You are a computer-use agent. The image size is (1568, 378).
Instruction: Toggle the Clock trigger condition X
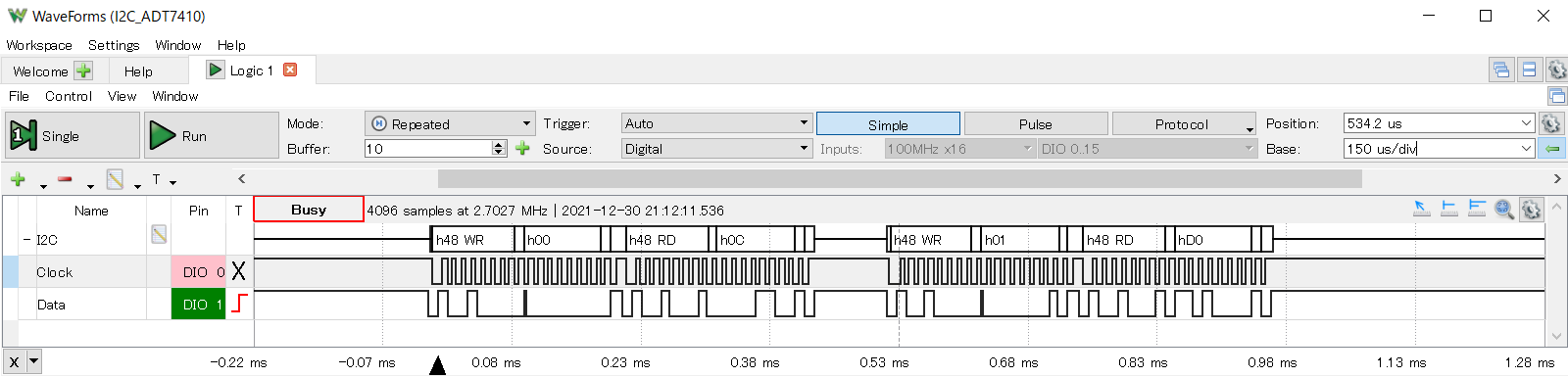pos(238,272)
